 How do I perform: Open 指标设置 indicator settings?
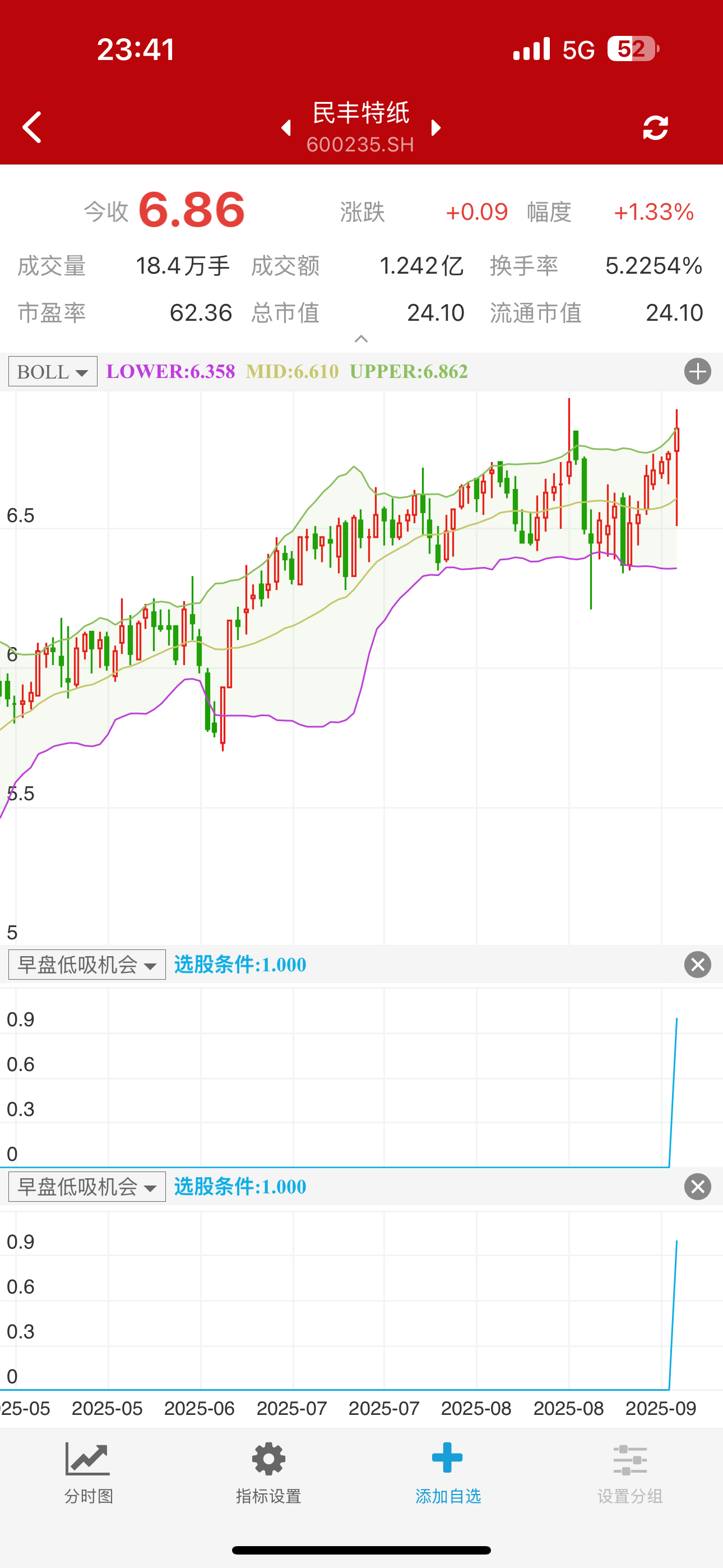coord(268,1473)
